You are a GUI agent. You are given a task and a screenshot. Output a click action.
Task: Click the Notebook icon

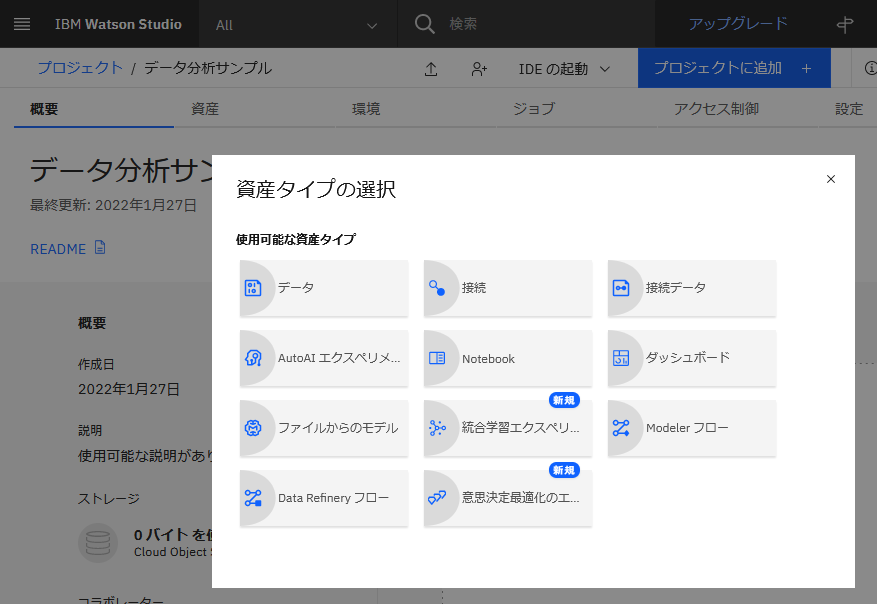[x=437, y=358]
